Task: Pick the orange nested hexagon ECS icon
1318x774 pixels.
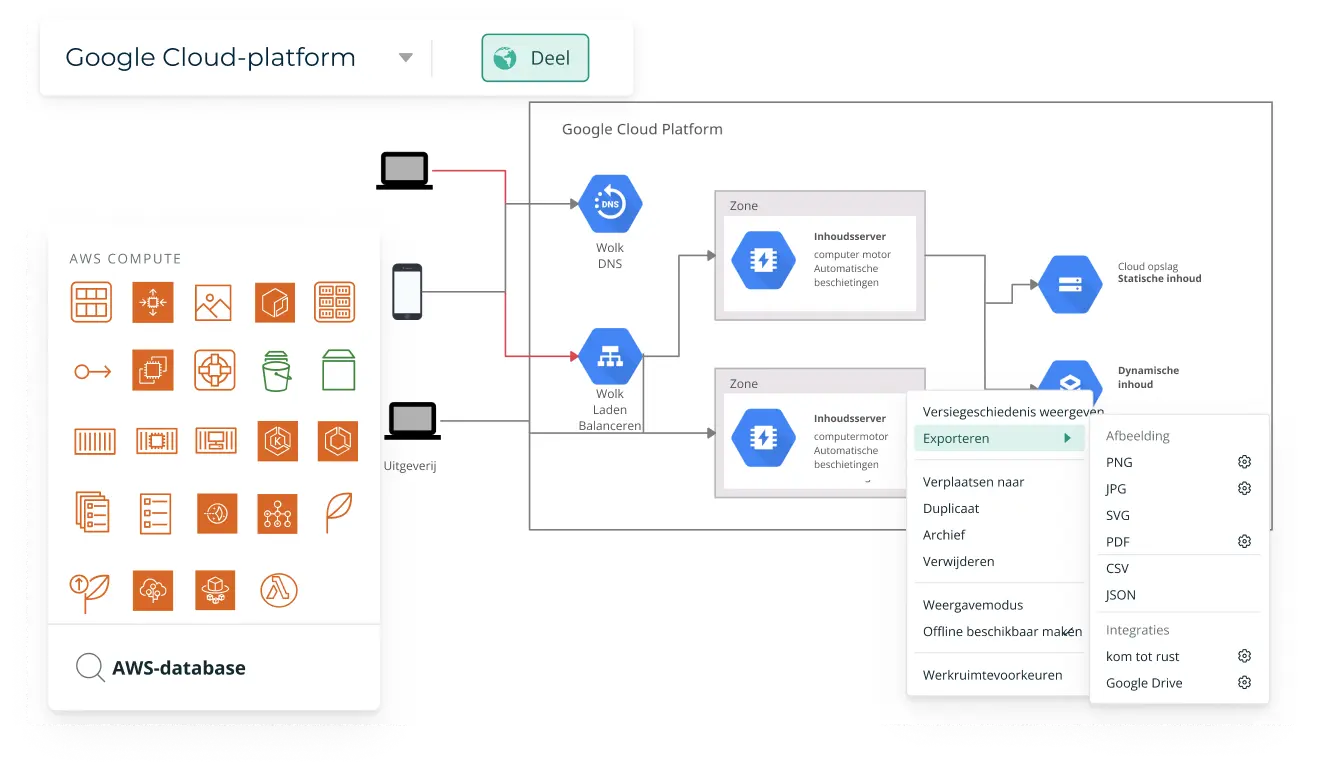Action: tap(338, 441)
